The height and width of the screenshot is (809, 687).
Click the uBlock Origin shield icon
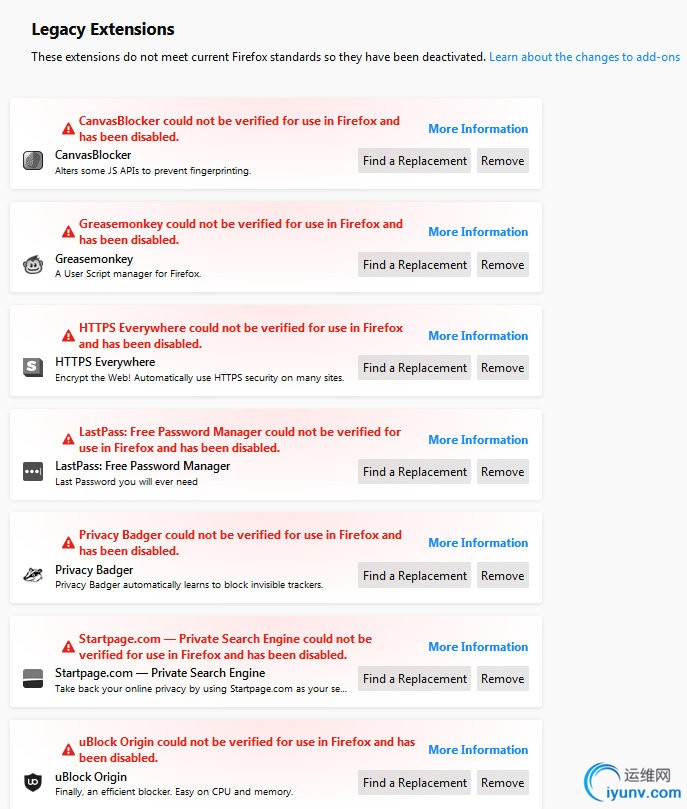click(x=33, y=782)
